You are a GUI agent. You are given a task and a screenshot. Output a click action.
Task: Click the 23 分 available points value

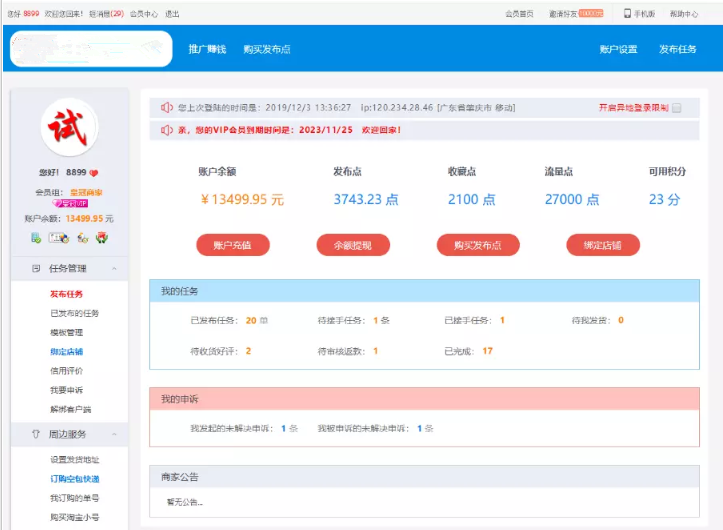pyautogui.click(x=664, y=199)
